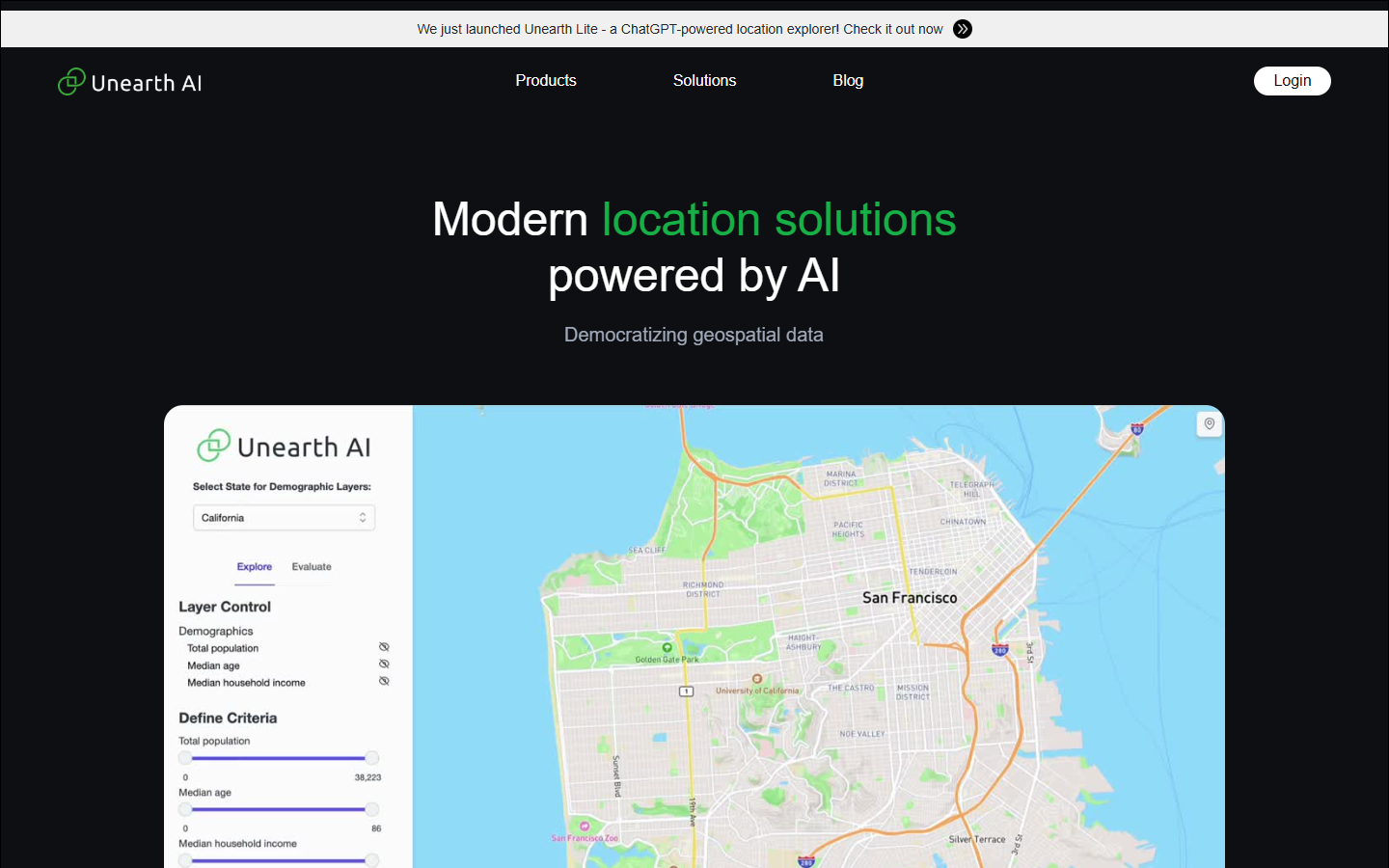Click the double-arrow icon in the announcement banner
The image size is (1389, 868).
pyautogui.click(x=963, y=29)
